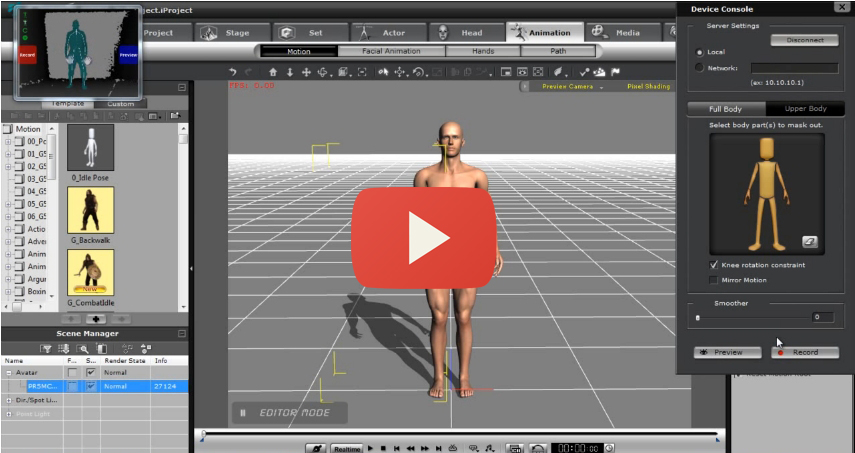Image resolution: width=855 pixels, height=453 pixels.
Task: Expand the 00_Pose motion folder
Action: (8, 142)
